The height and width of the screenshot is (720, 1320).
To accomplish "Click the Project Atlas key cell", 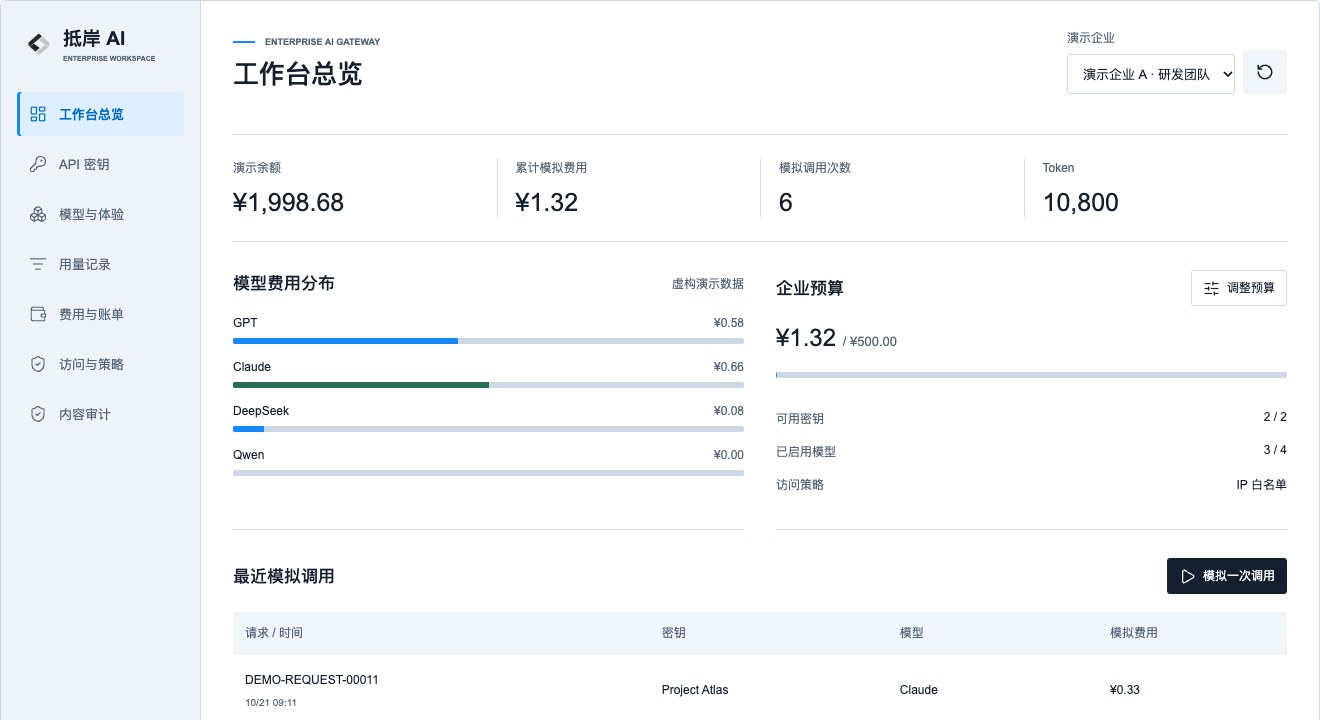I will tap(693, 690).
